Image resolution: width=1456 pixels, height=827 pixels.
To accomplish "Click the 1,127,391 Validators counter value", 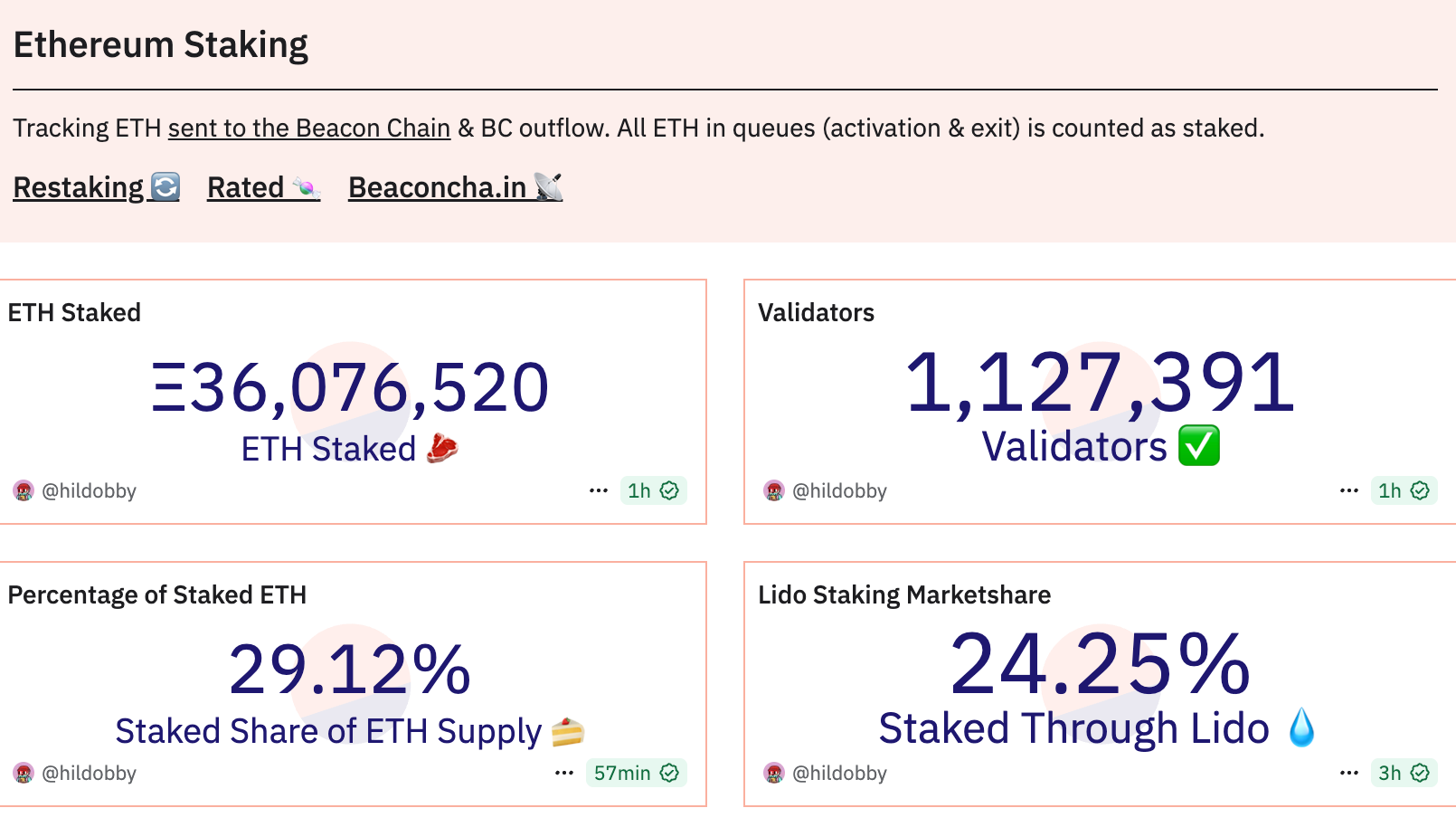I will pyautogui.click(x=1100, y=384).
